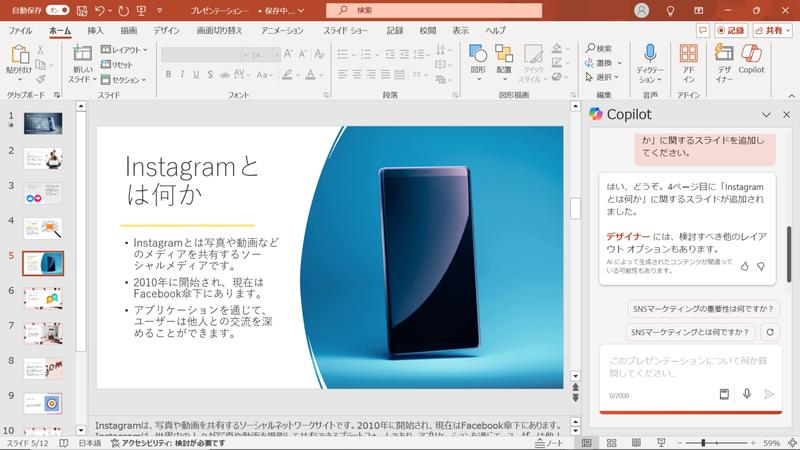Screen dimensions: 800x450
Task: Expand the Section (セクション) dropdown
Action: tap(127, 79)
